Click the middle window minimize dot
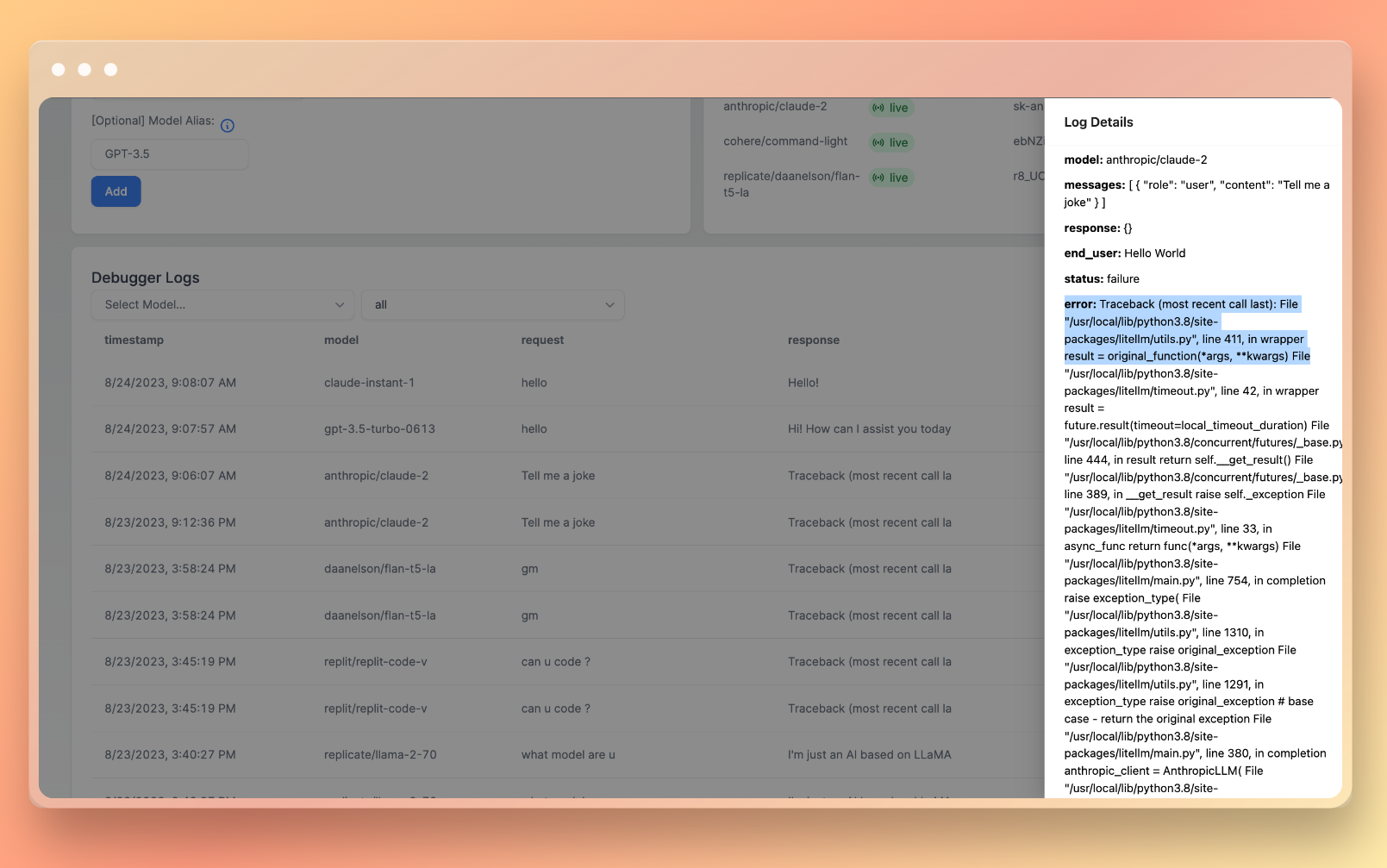Image resolution: width=1387 pixels, height=868 pixels. [x=84, y=70]
